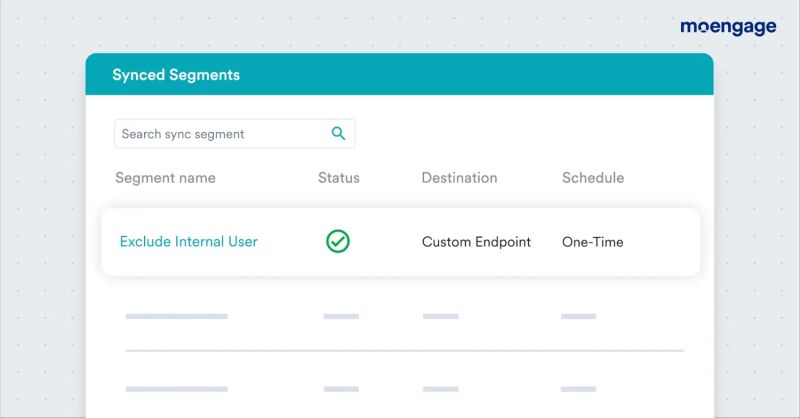Screen dimensions: 800x418
Task: Click the MoEngage logo
Action: (x=728, y=27)
